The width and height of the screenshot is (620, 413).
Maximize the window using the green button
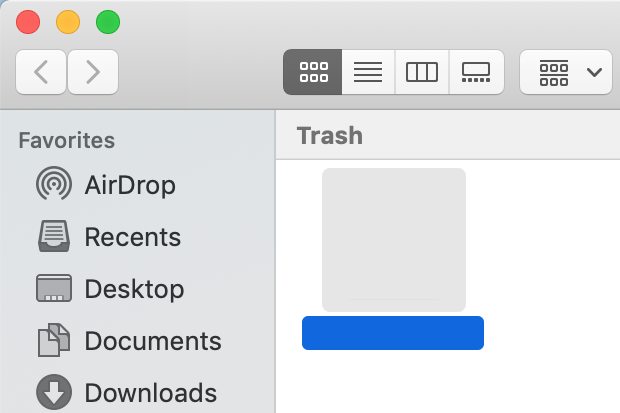coord(107,22)
